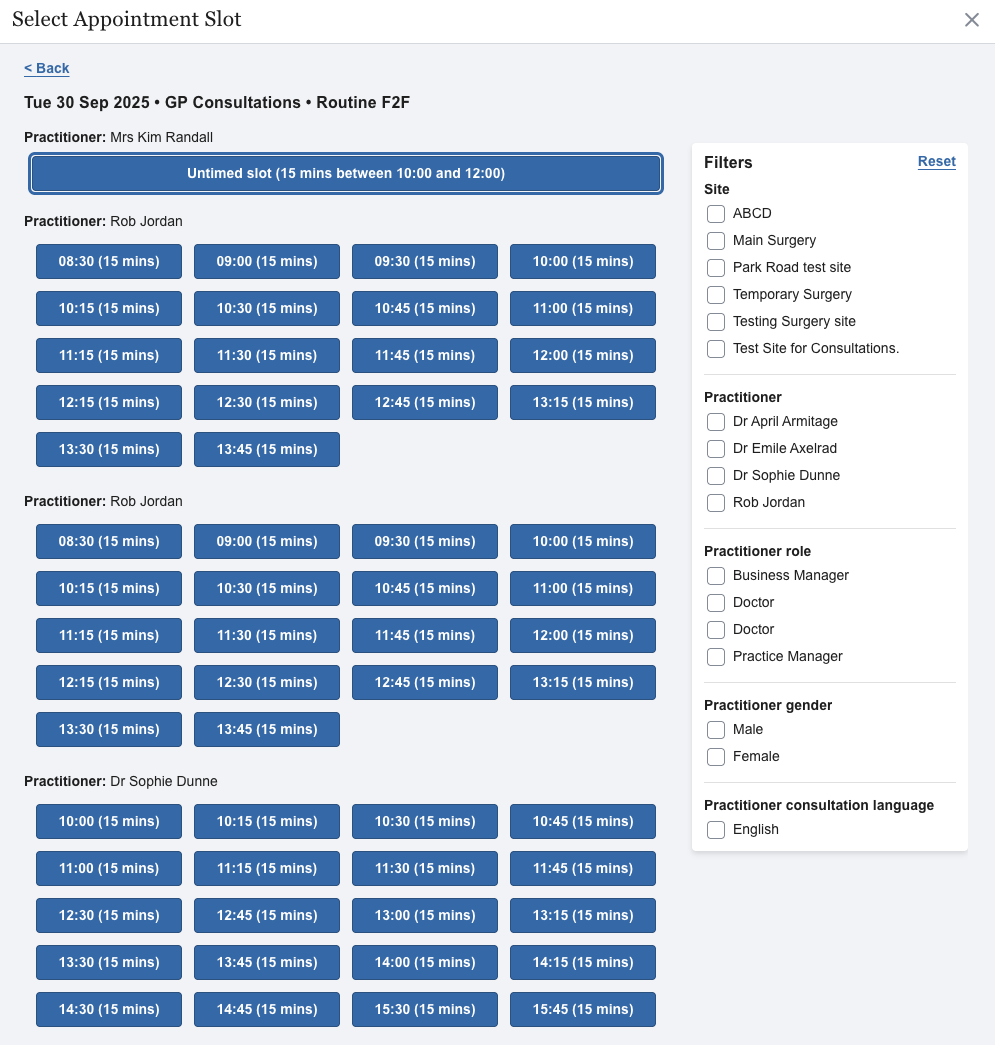Check the Park Road test site filter

[716, 268]
